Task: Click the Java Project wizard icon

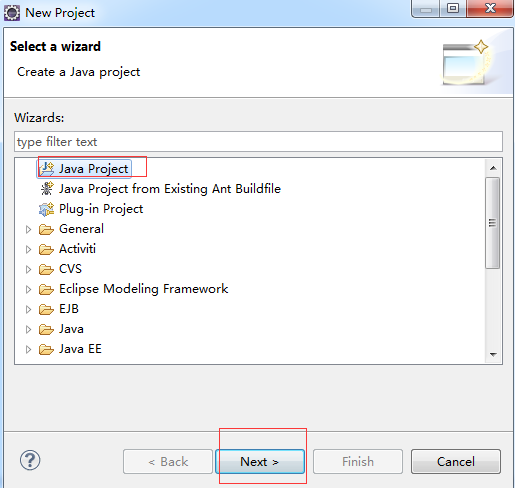Action: coord(47,169)
